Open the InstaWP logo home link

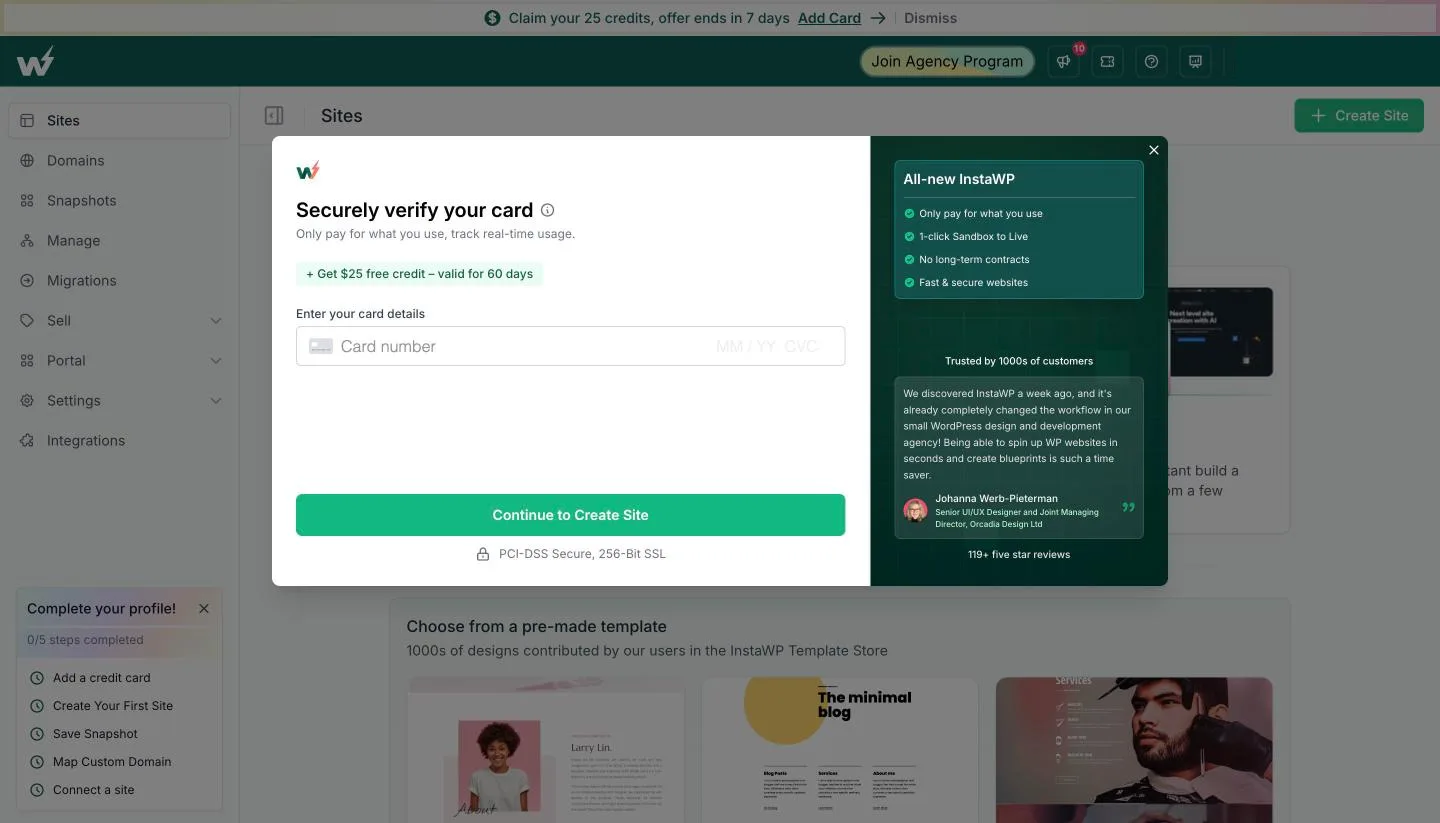tap(35, 62)
